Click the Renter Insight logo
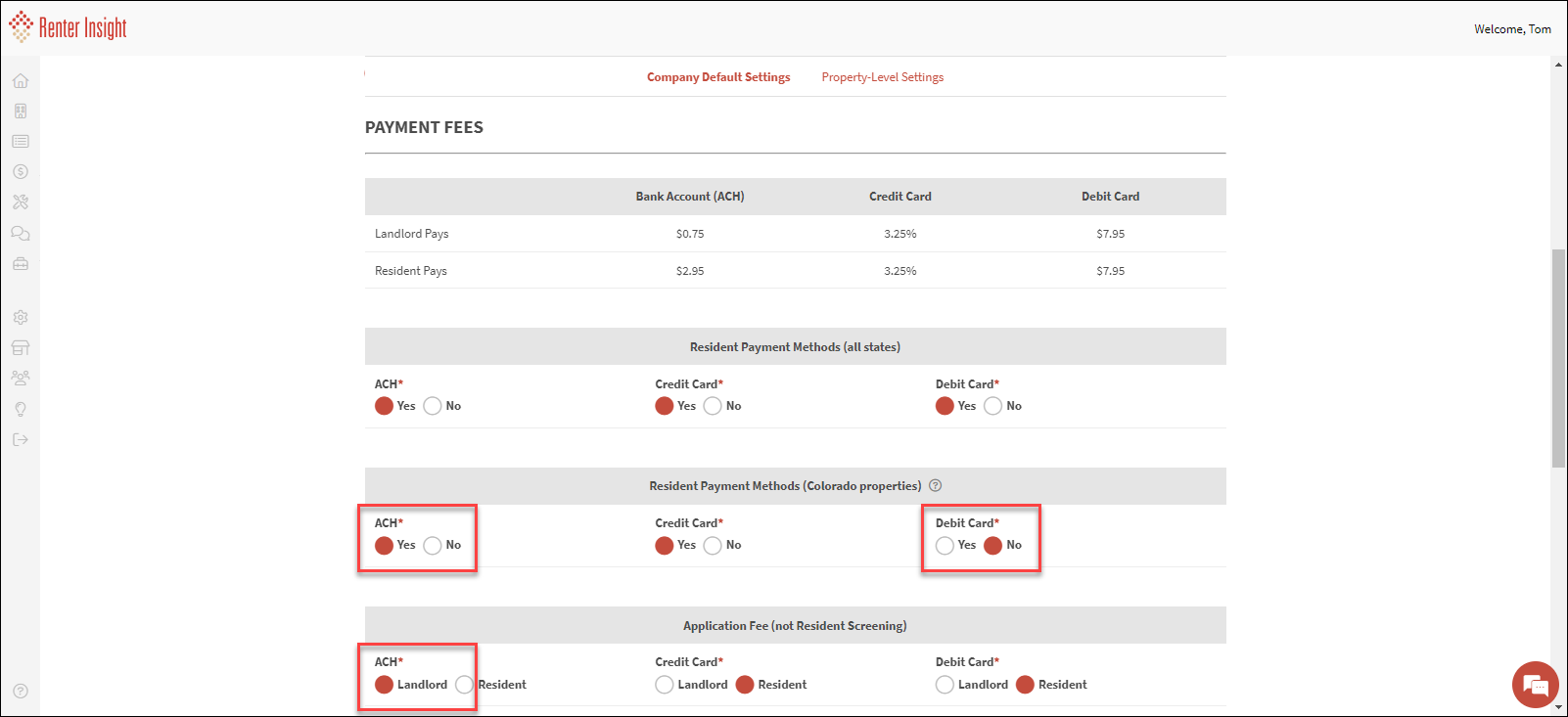The height and width of the screenshot is (717, 1568). pos(69,27)
